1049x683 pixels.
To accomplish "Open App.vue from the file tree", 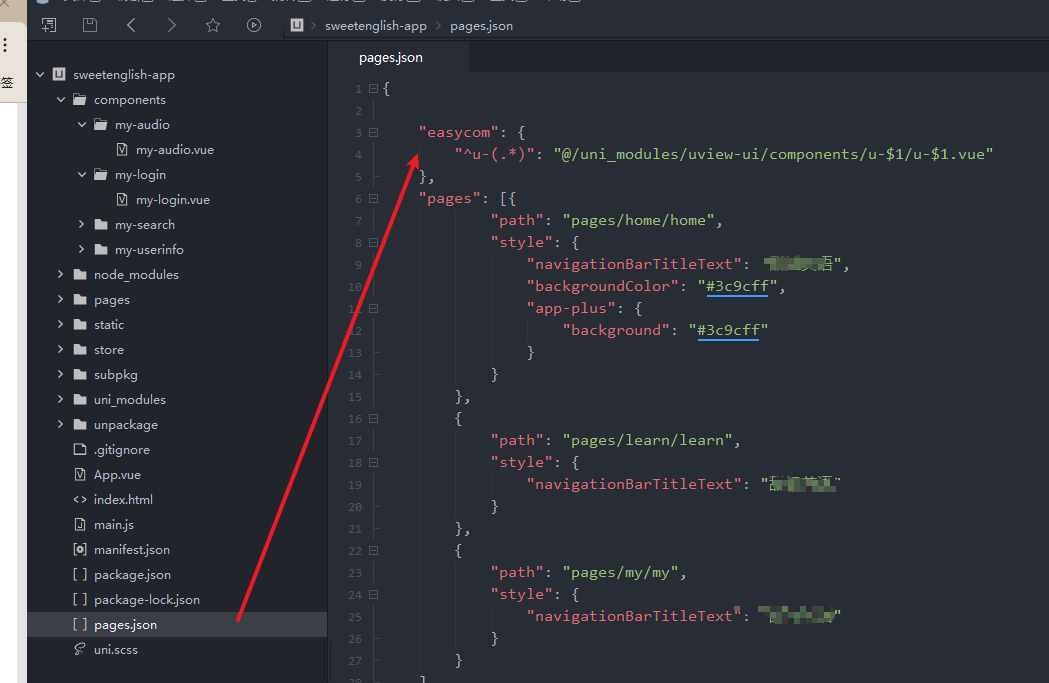I will [117, 475].
